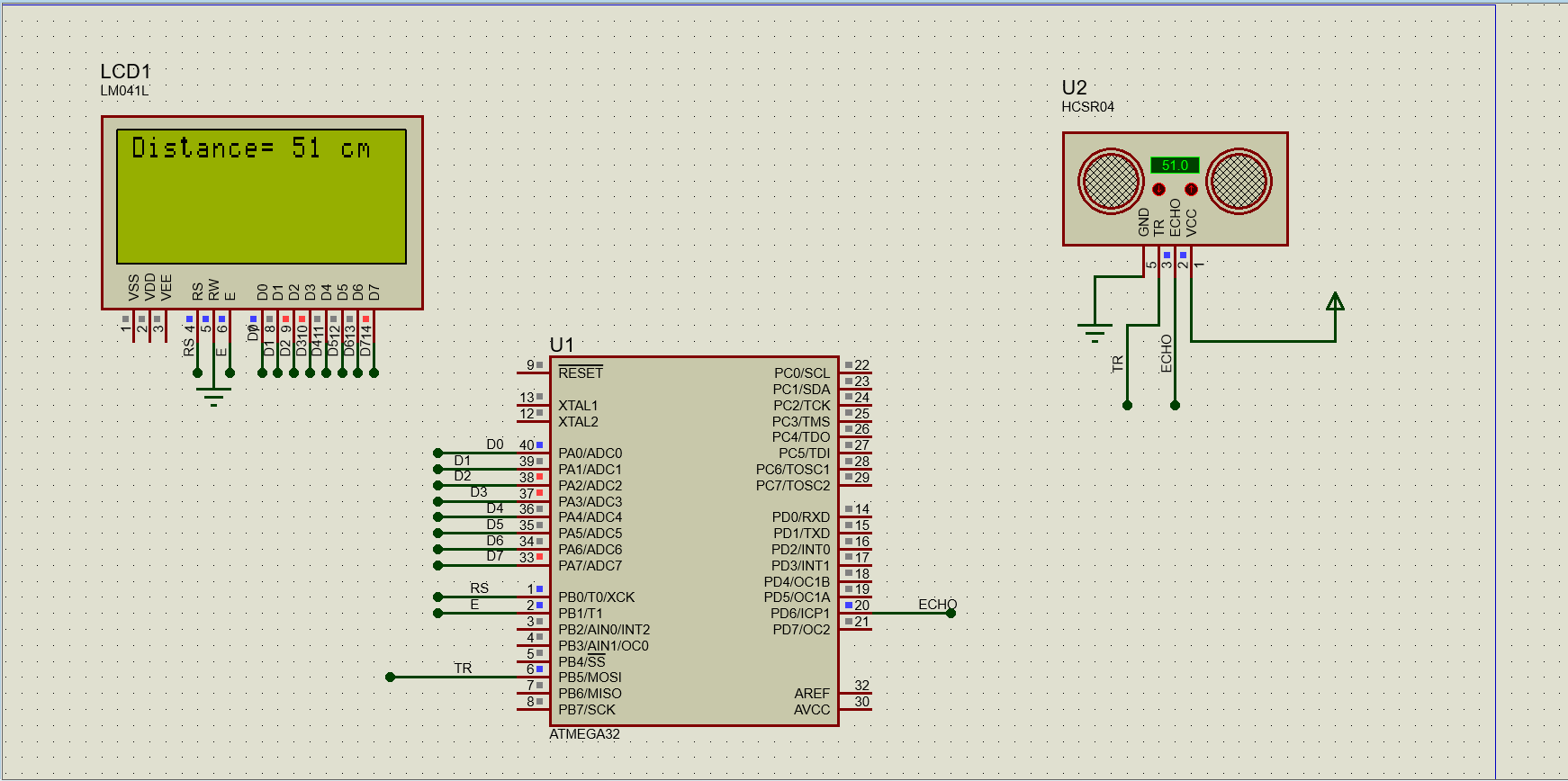
Task: Click the HCSR04 up arrow to increase distance
Action: (1191, 189)
